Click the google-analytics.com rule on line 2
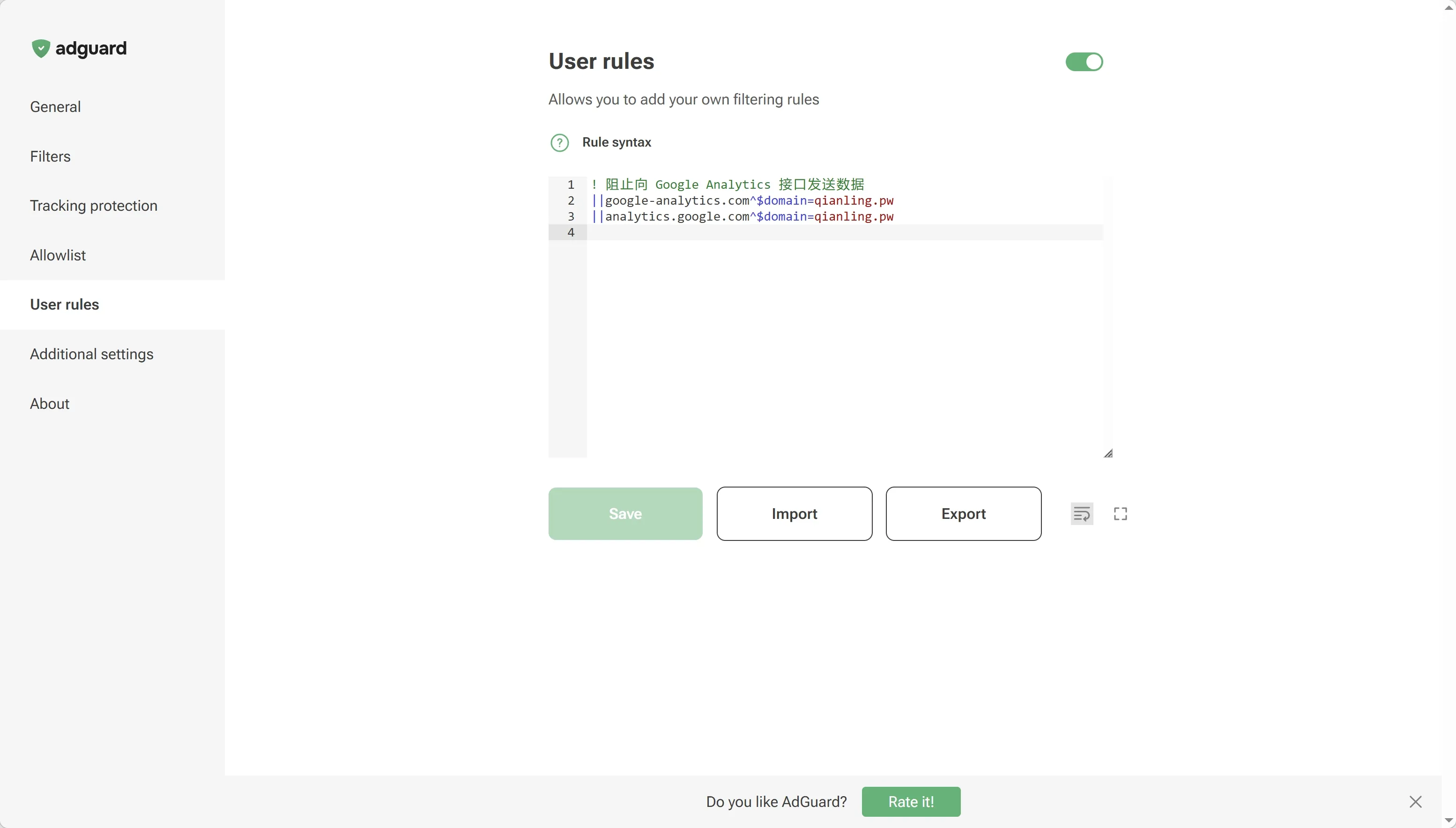 [742, 201]
